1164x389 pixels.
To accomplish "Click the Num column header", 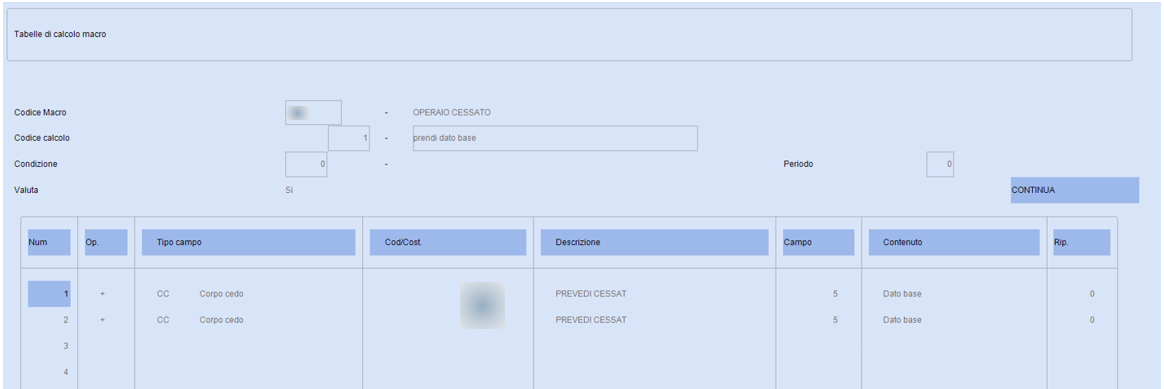I will [x=49, y=243].
